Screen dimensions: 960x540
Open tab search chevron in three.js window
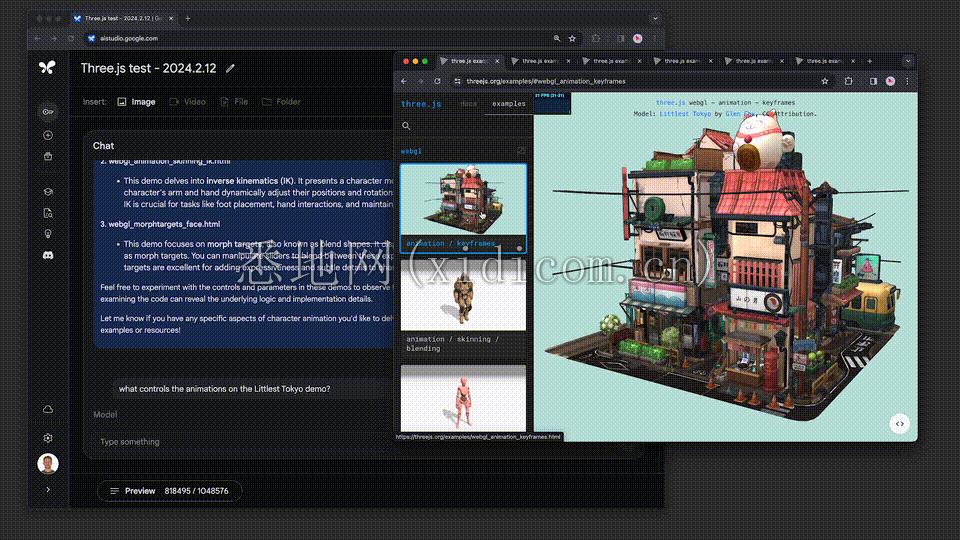click(908, 61)
